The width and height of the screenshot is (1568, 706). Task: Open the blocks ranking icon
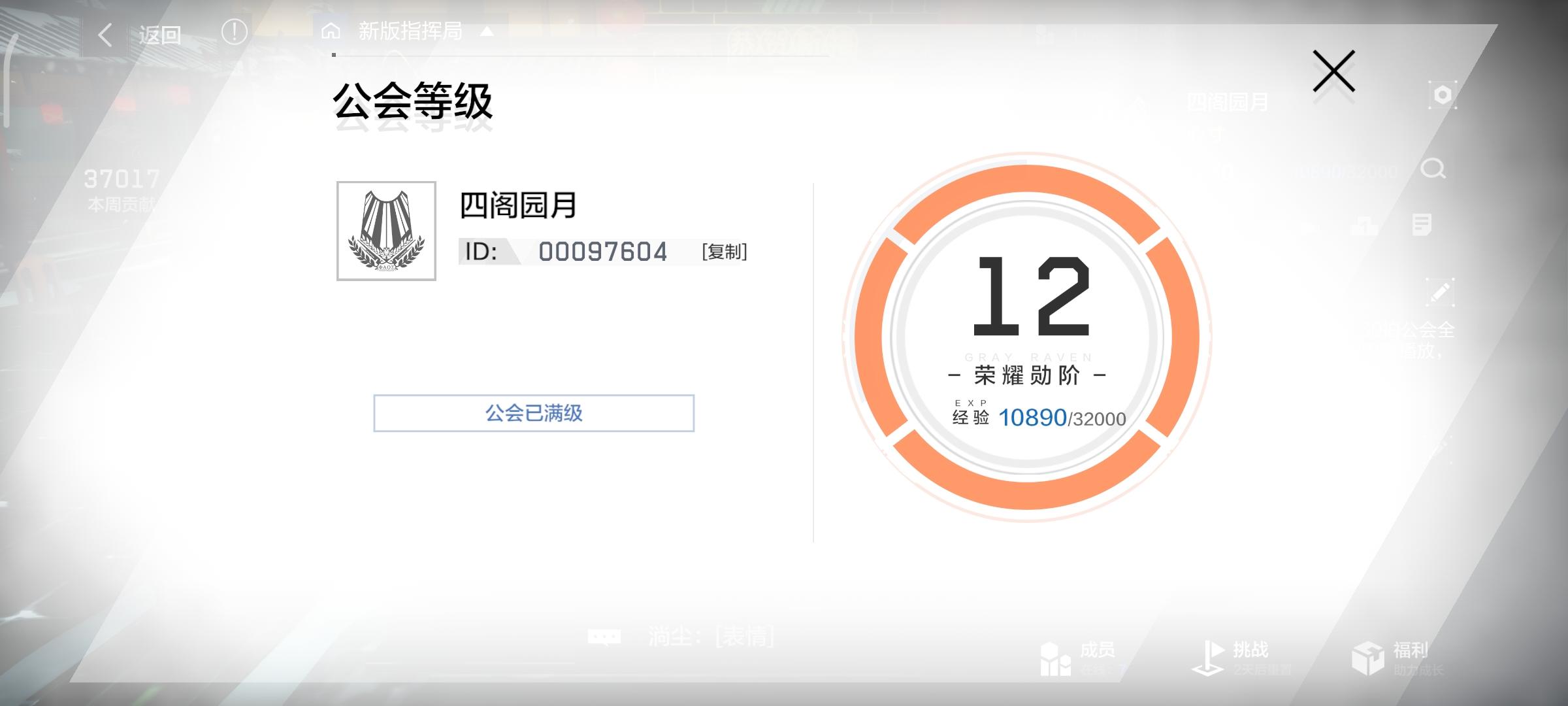tap(1364, 226)
